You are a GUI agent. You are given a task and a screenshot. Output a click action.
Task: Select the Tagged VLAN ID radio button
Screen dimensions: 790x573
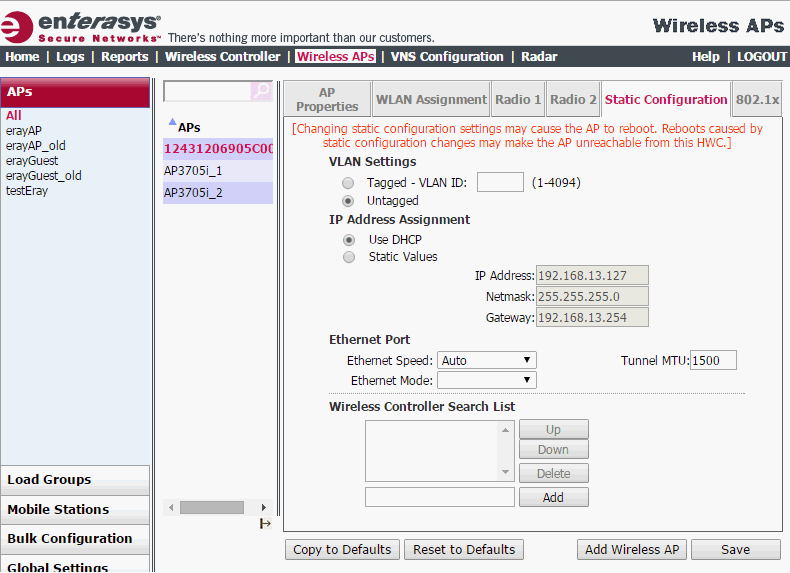pyautogui.click(x=348, y=182)
